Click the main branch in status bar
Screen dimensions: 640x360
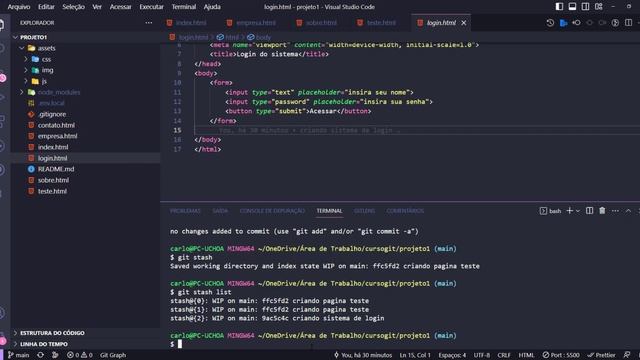18,355
